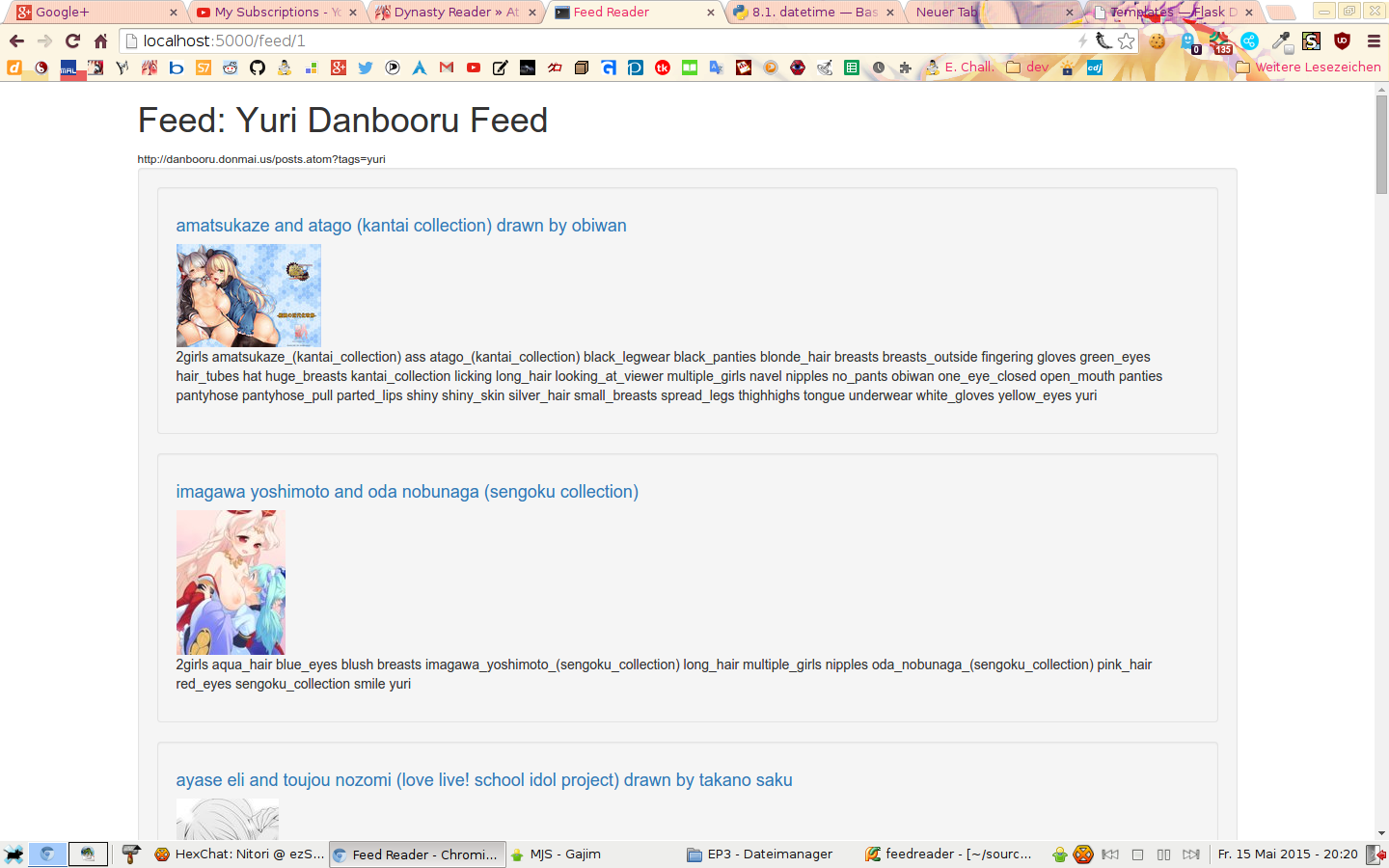Click the page's vertical scrollbar thumb
The width and height of the screenshot is (1389, 868).
[1381, 145]
